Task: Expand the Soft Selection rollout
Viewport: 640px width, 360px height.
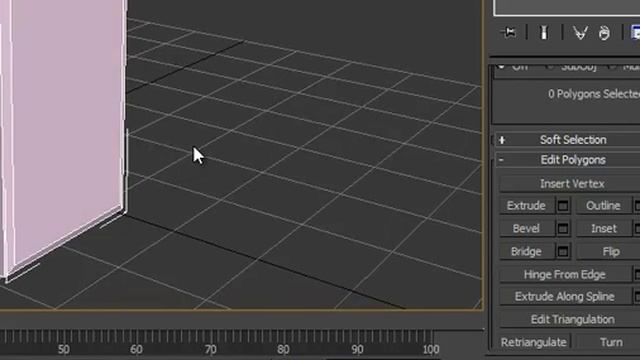Action: tap(568, 140)
